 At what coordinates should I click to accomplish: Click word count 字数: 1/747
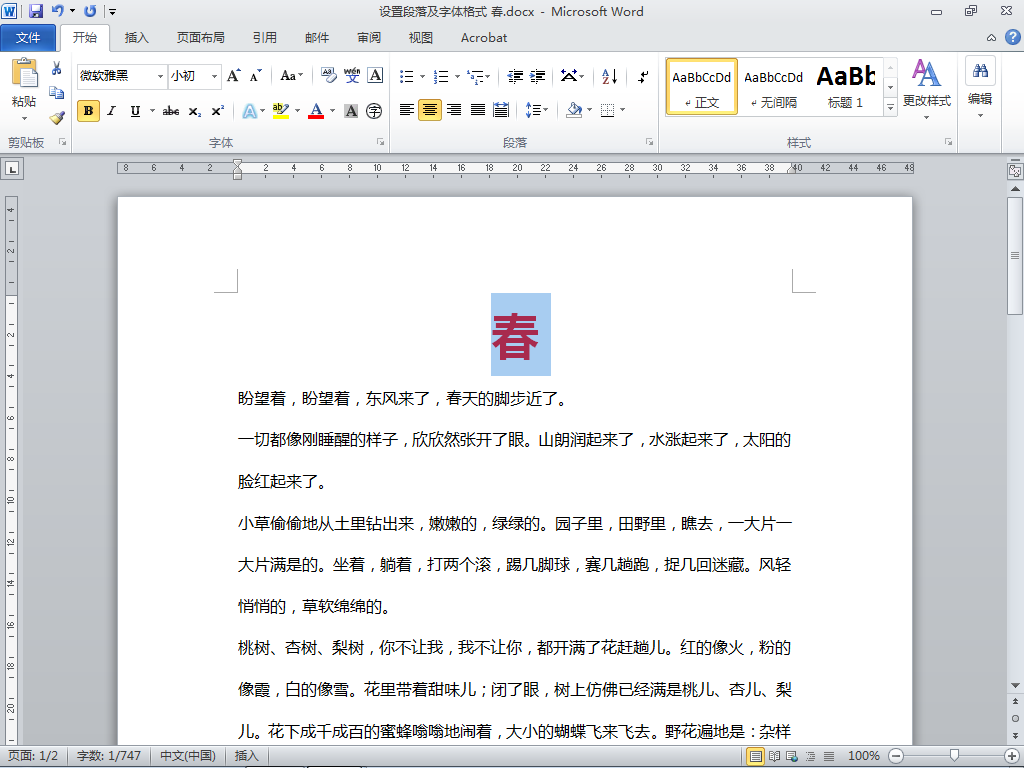[x=109, y=756]
